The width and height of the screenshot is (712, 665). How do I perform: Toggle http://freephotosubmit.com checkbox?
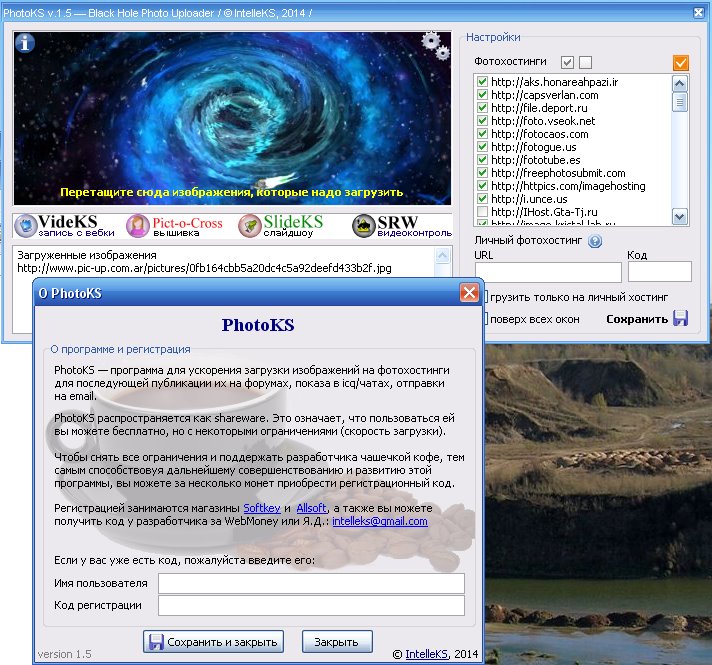[x=482, y=173]
